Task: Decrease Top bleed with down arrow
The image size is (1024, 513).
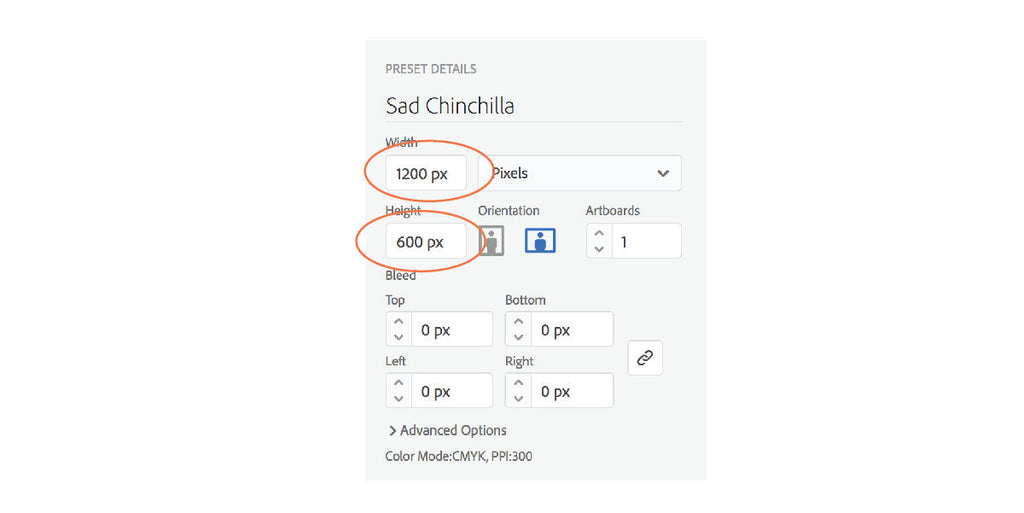Action: pos(398,337)
